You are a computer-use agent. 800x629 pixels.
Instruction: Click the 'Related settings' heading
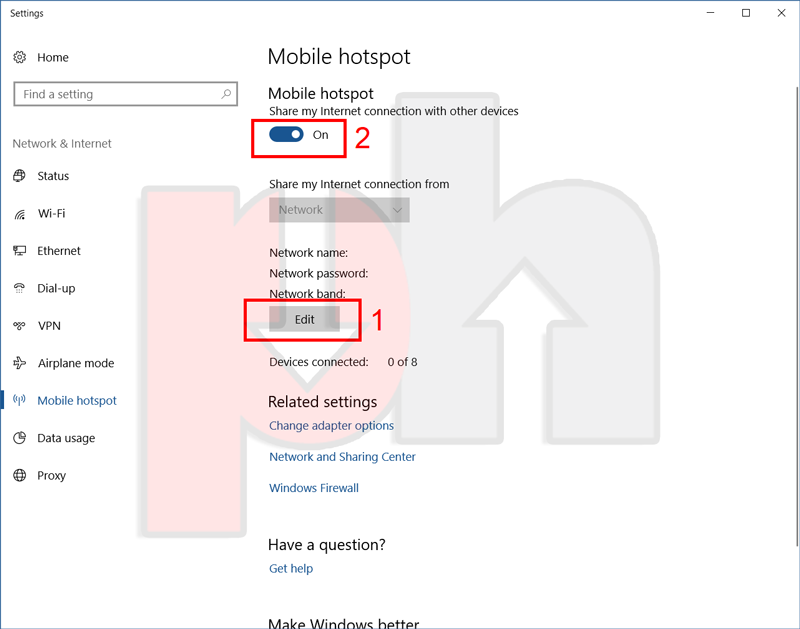pyautogui.click(x=322, y=402)
